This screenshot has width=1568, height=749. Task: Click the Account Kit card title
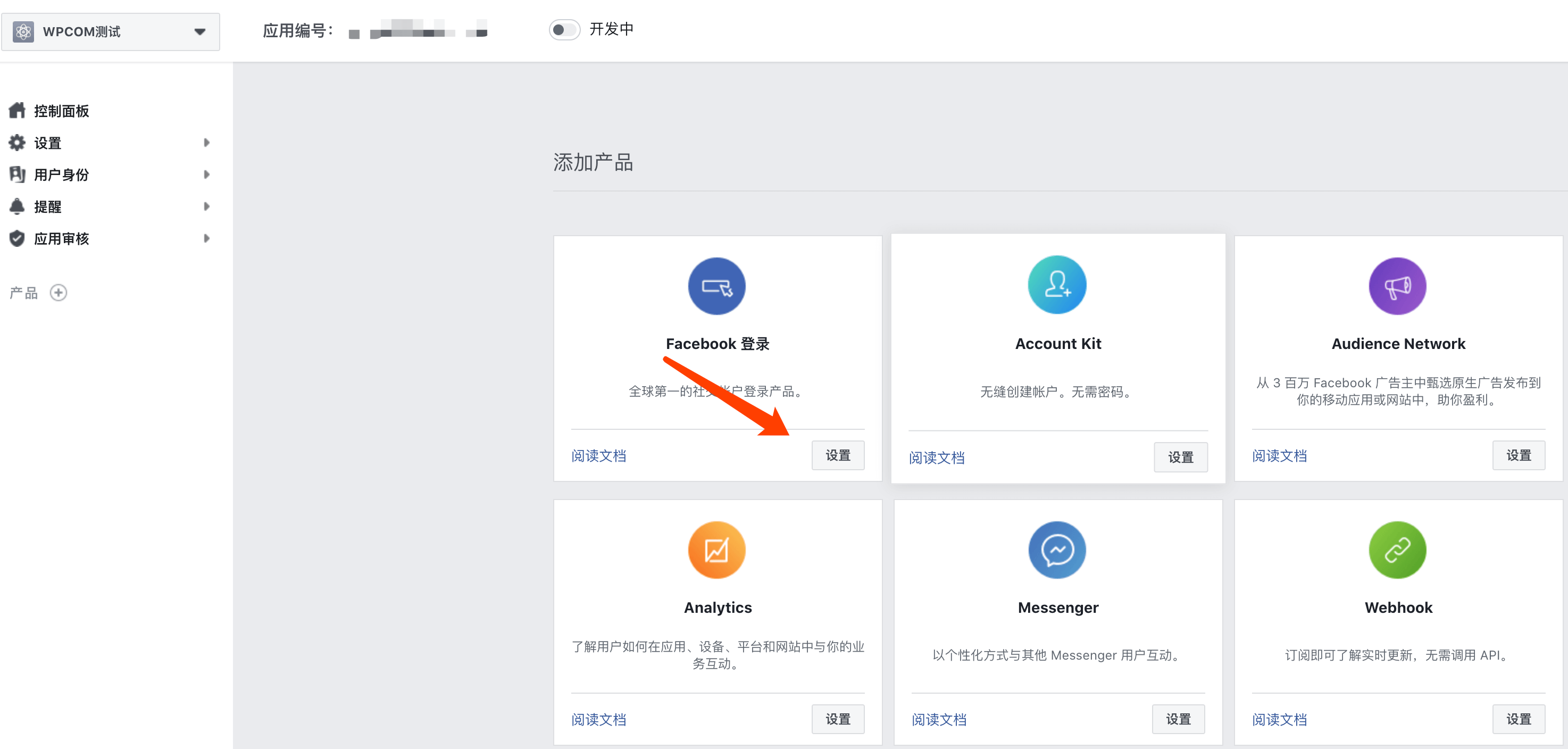(x=1058, y=344)
